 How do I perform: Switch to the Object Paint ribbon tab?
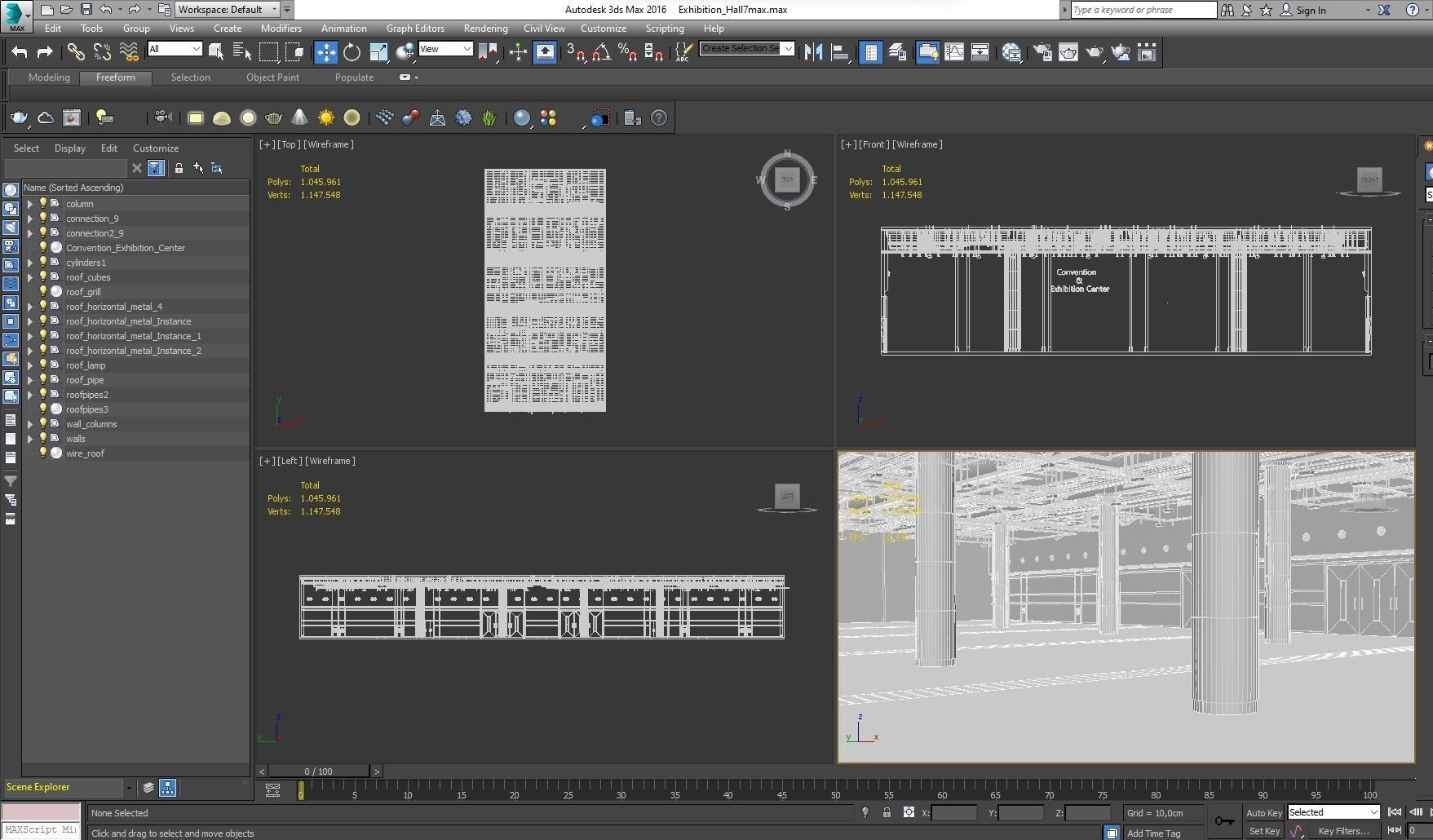click(272, 77)
